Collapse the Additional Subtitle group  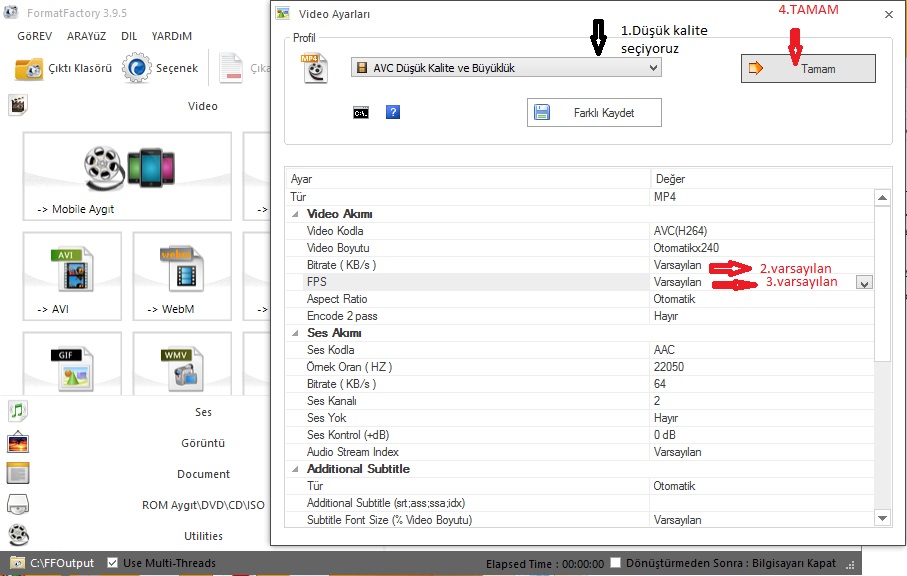pyautogui.click(x=295, y=469)
